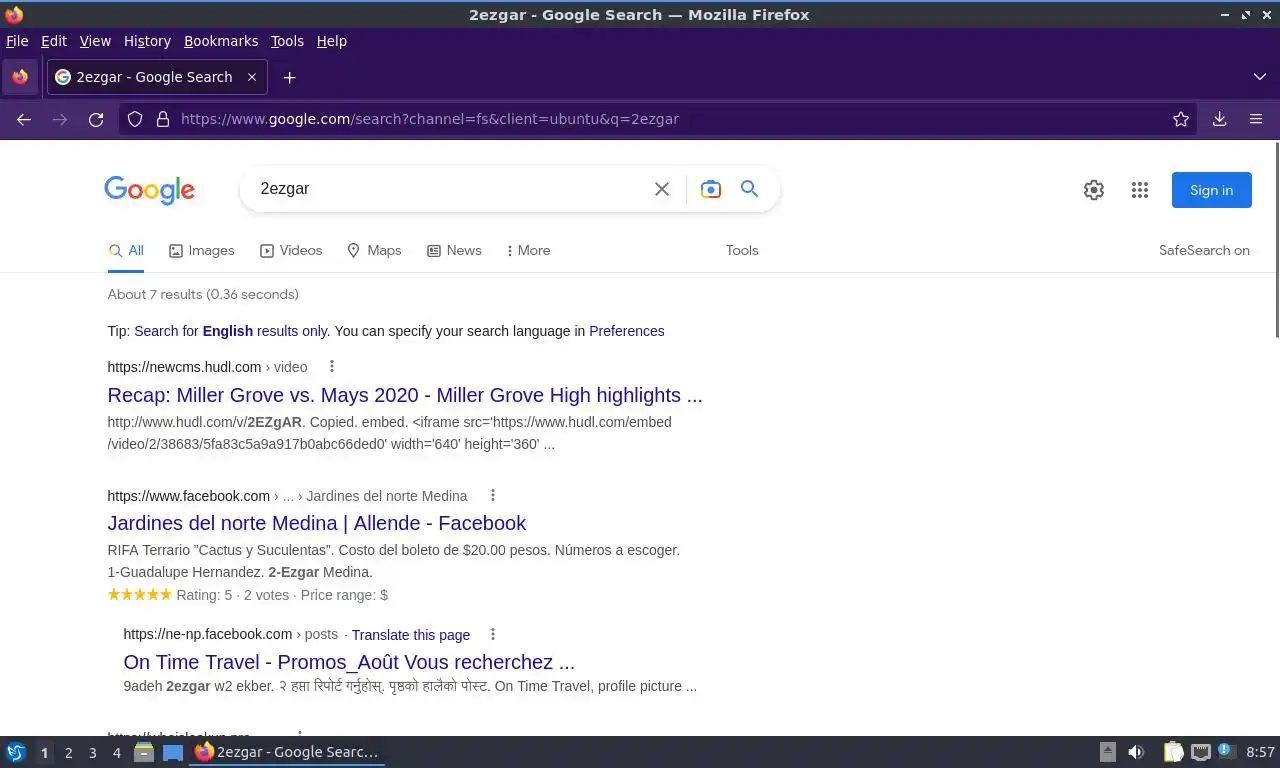Open Jardines del norte Medina Facebook result
The image size is (1280, 768).
click(x=317, y=523)
